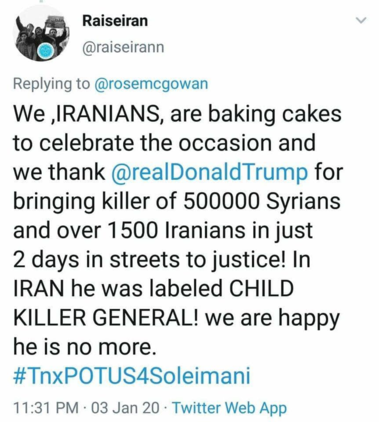Click the word IRANIANS in the tweet
The height and width of the screenshot is (422, 379).
click(x=107, y=114)
